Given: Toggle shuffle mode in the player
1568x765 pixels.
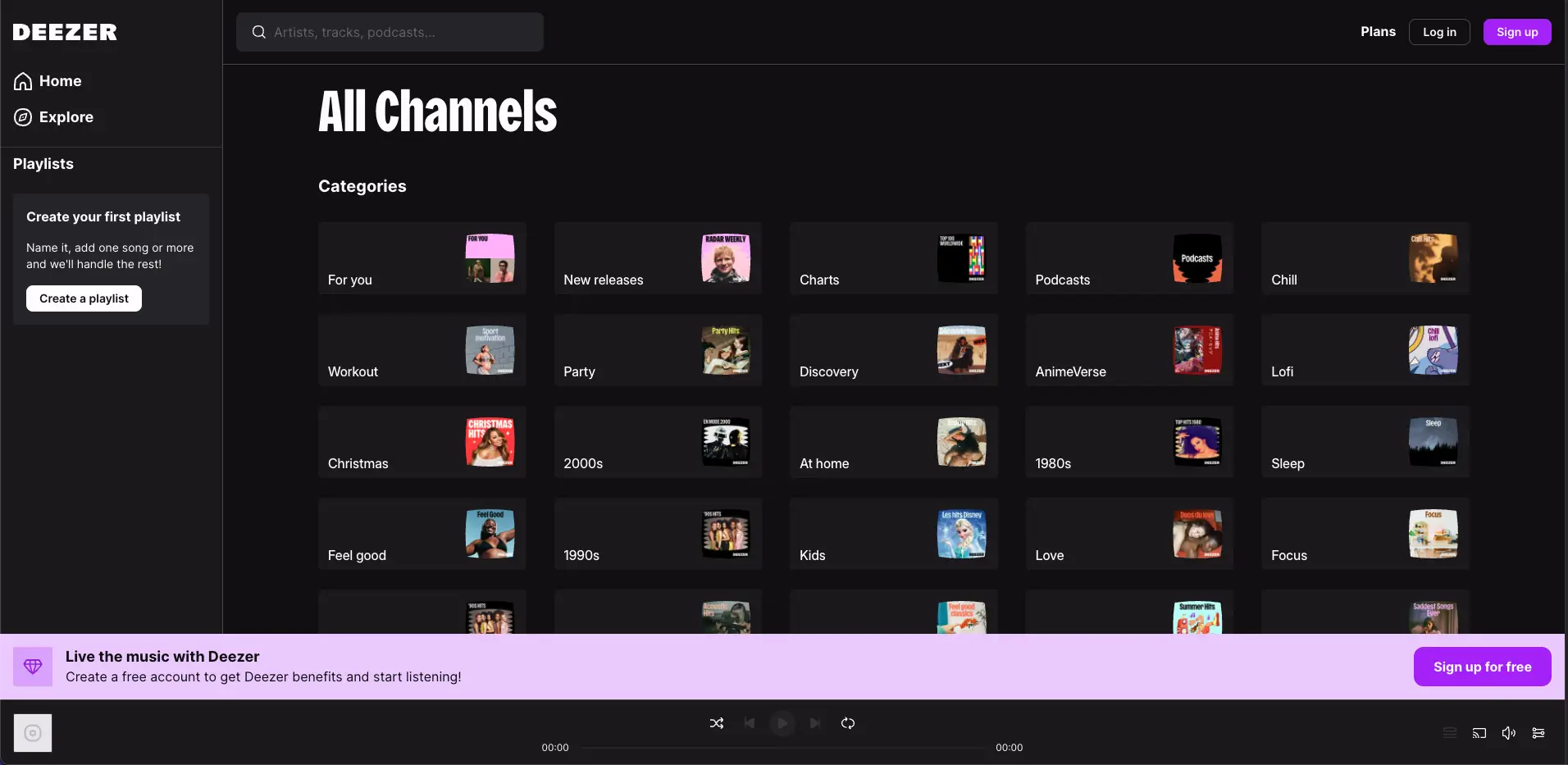Looking at the screenshot, I should pyautogui.click(x=716, y=723).
